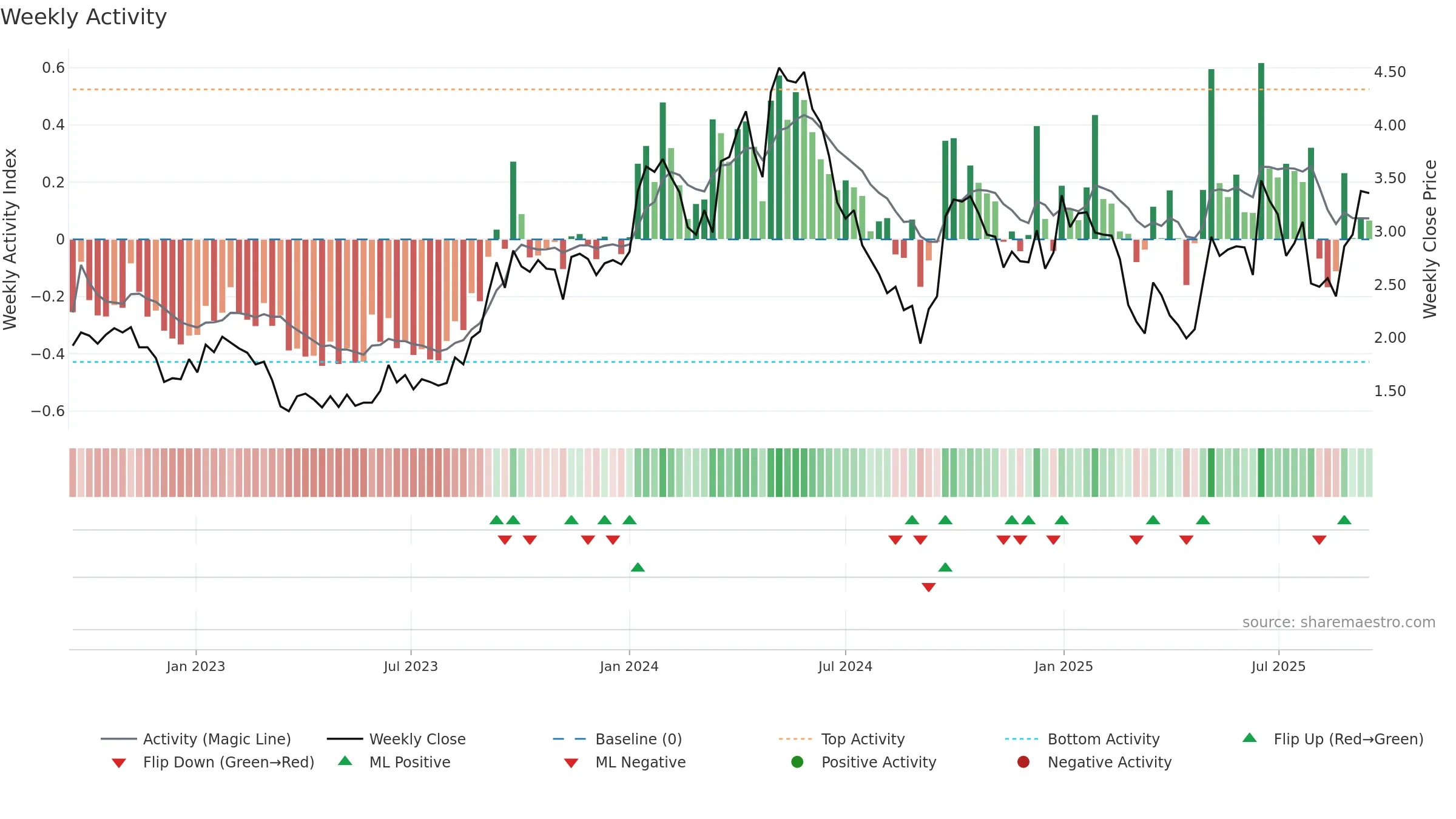Screen dimensions: 1456x819
Task: Toggle the ML Positive legend entry
Action: pos(394,762)
